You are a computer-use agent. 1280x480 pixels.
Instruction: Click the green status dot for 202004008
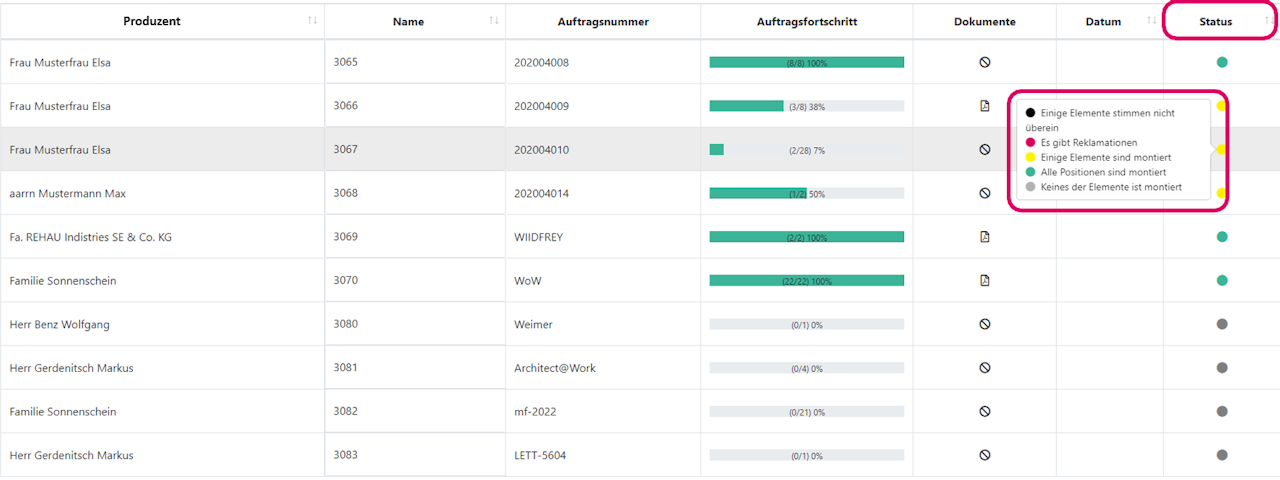[x=1221, y=62]
